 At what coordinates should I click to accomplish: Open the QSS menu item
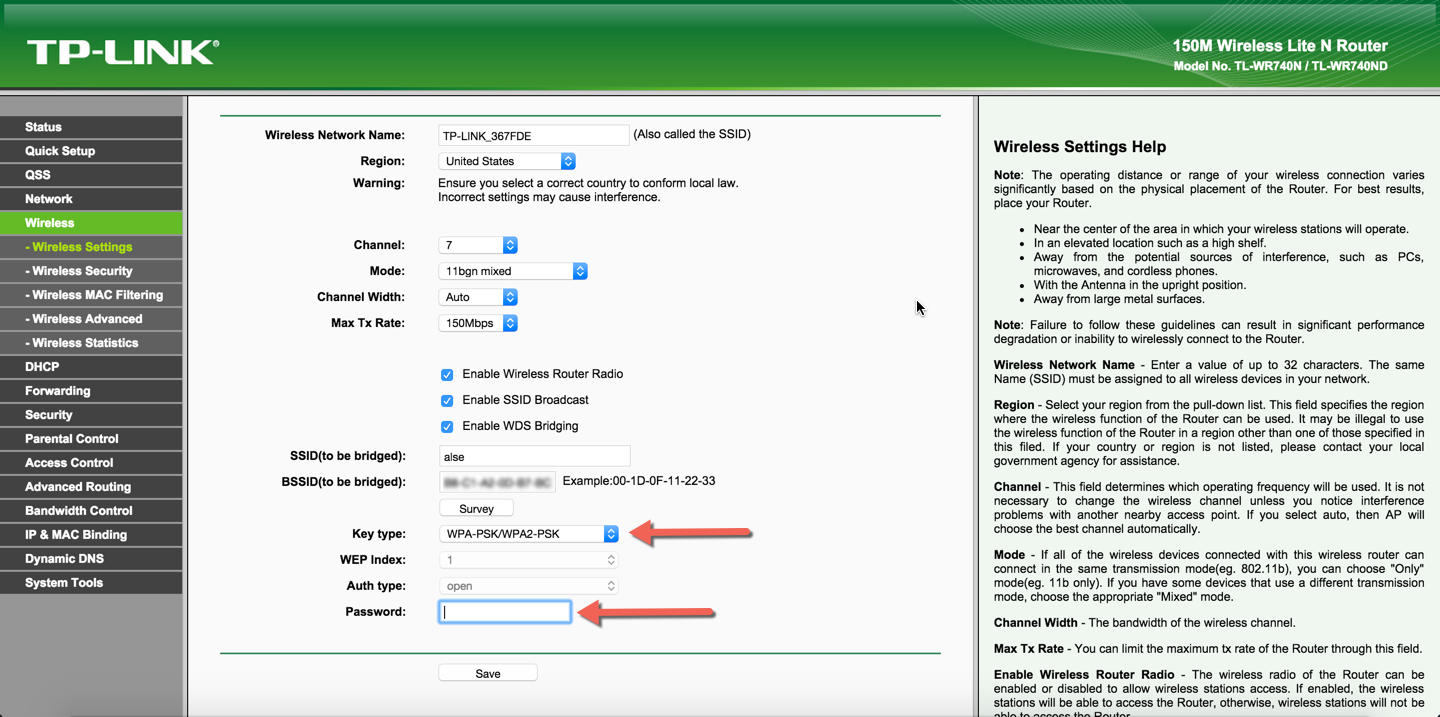pyautogui.click(x=91, y=175)
